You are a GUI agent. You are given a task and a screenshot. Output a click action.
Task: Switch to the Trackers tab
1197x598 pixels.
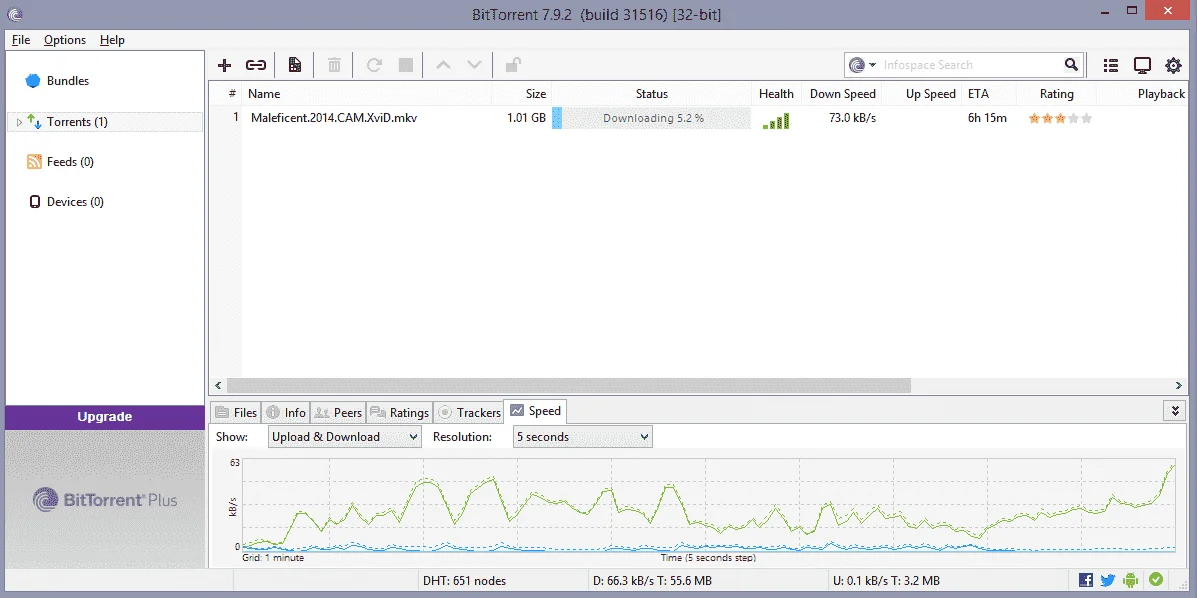pos(469,412)
